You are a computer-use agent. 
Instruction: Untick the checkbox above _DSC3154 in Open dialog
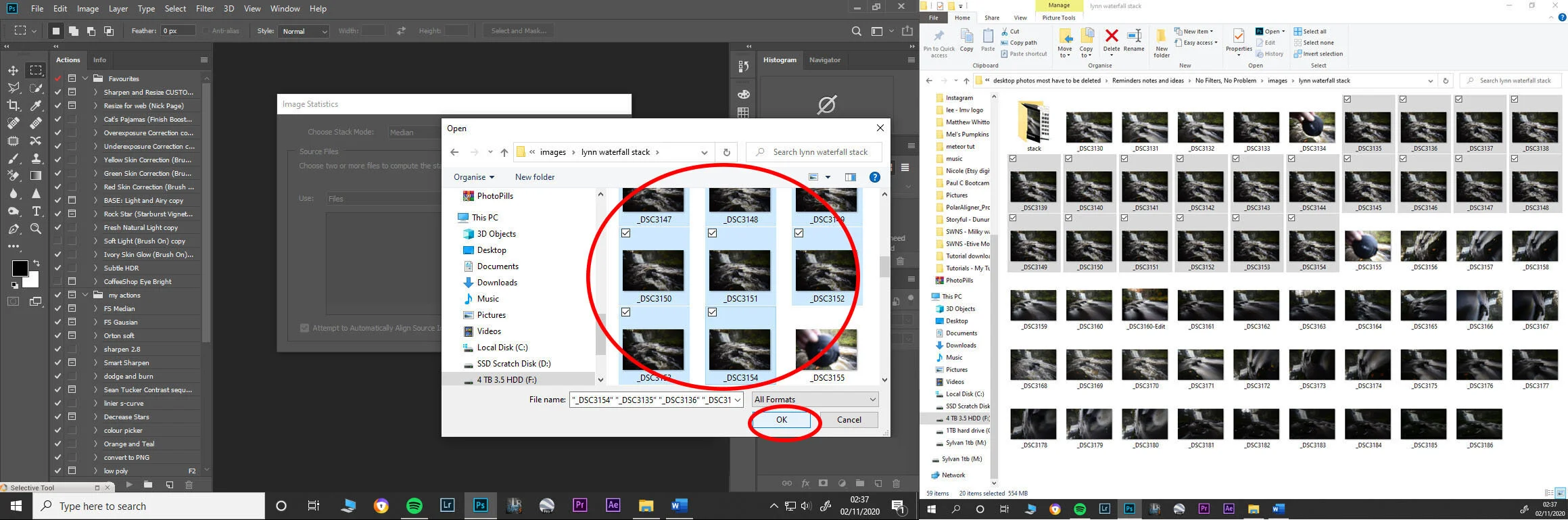pyautogui.click(x=712, y=312)
